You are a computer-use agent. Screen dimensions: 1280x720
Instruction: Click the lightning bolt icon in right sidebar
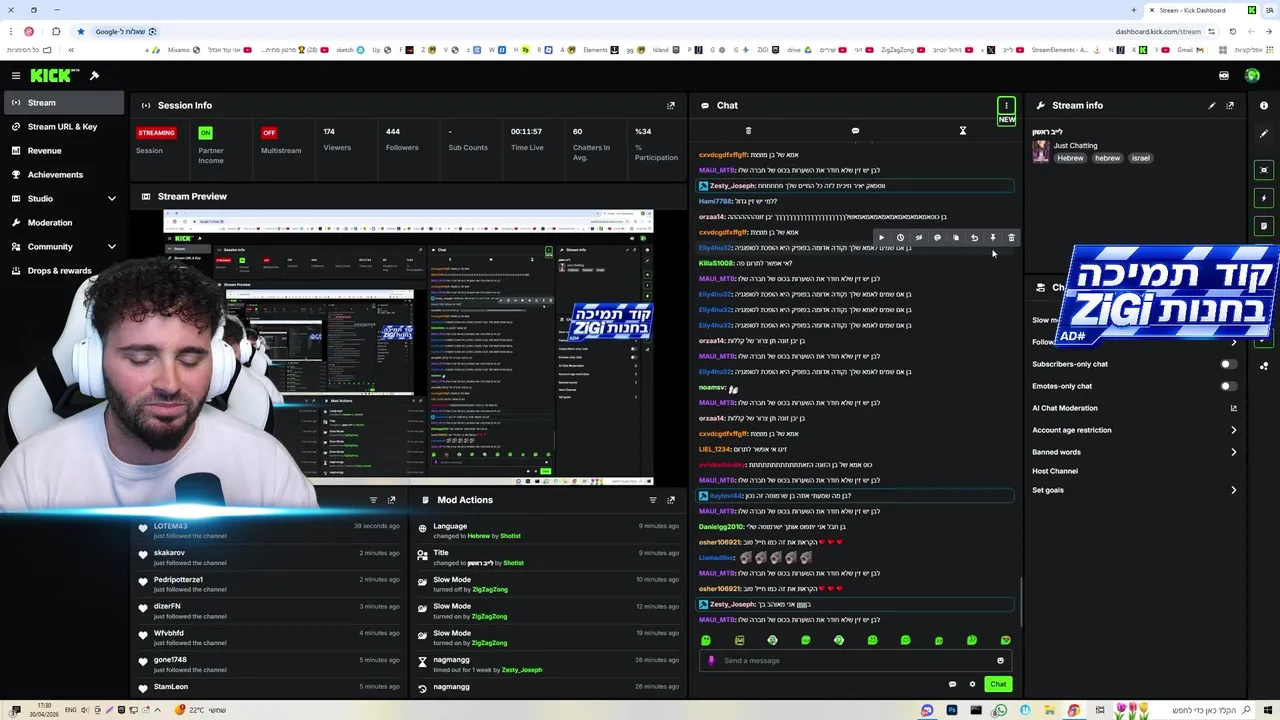tap(1264, 198)
